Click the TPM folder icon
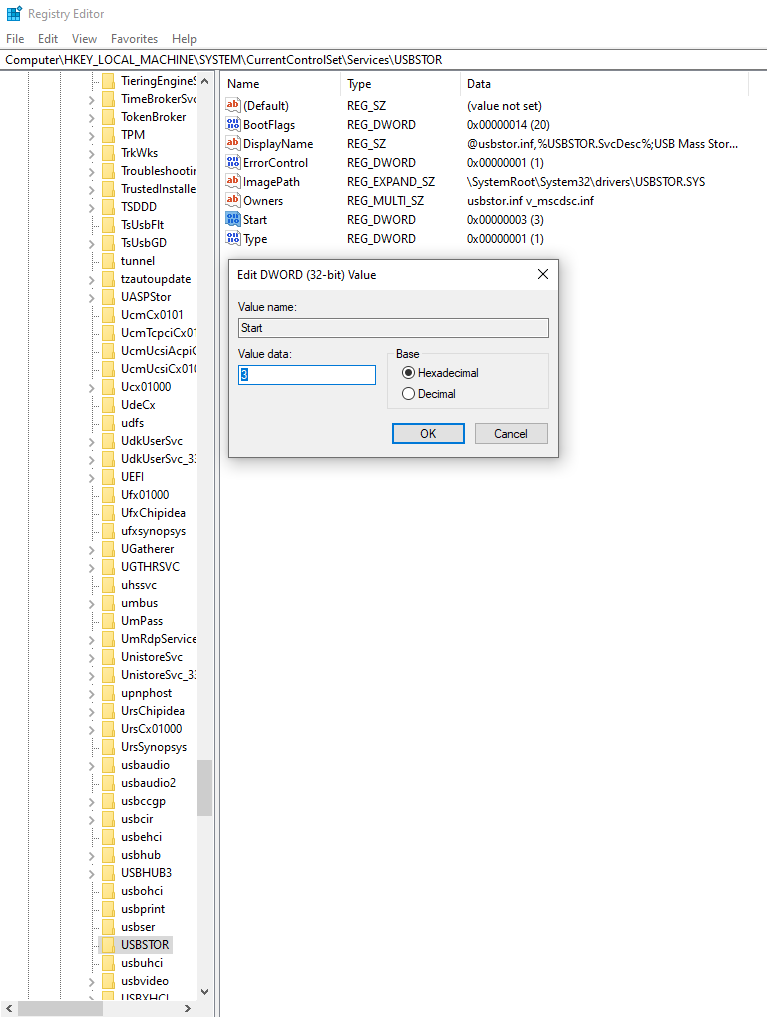This screenshot has width=767, height=1017. point(108,134)
